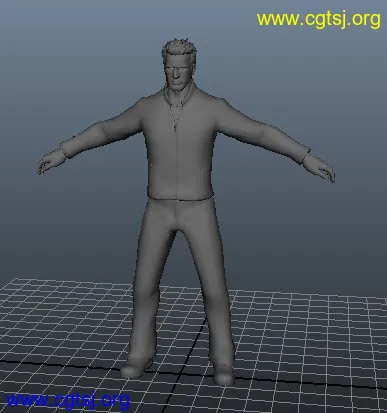Click the yellow www.cgtsj.org watermark link
The width and height of the screenshot is (387, 413).
click(318, 20)
